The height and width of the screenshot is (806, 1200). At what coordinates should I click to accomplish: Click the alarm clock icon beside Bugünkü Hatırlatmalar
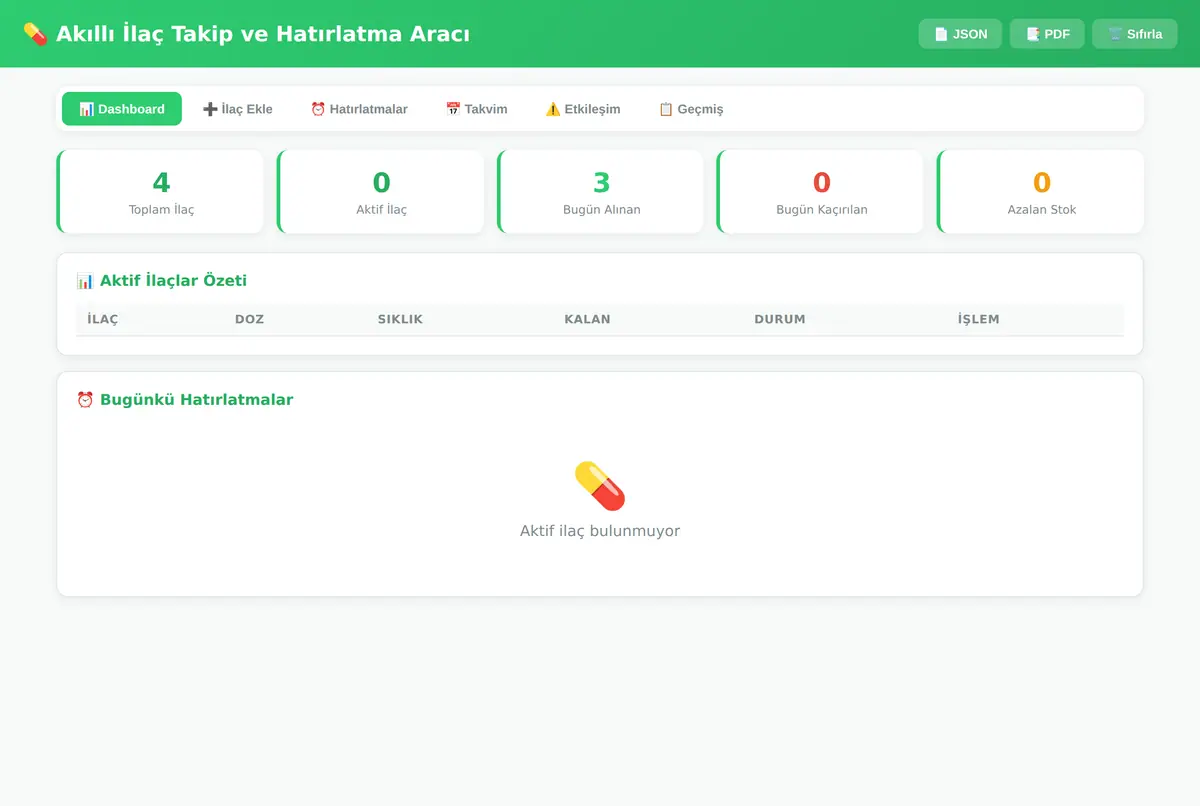pyautogui.click(x=85, y=400)
